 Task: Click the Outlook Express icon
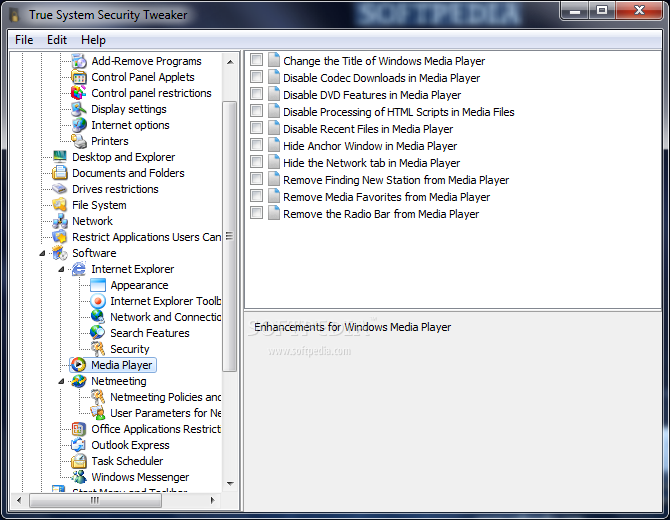pos(79,445)
